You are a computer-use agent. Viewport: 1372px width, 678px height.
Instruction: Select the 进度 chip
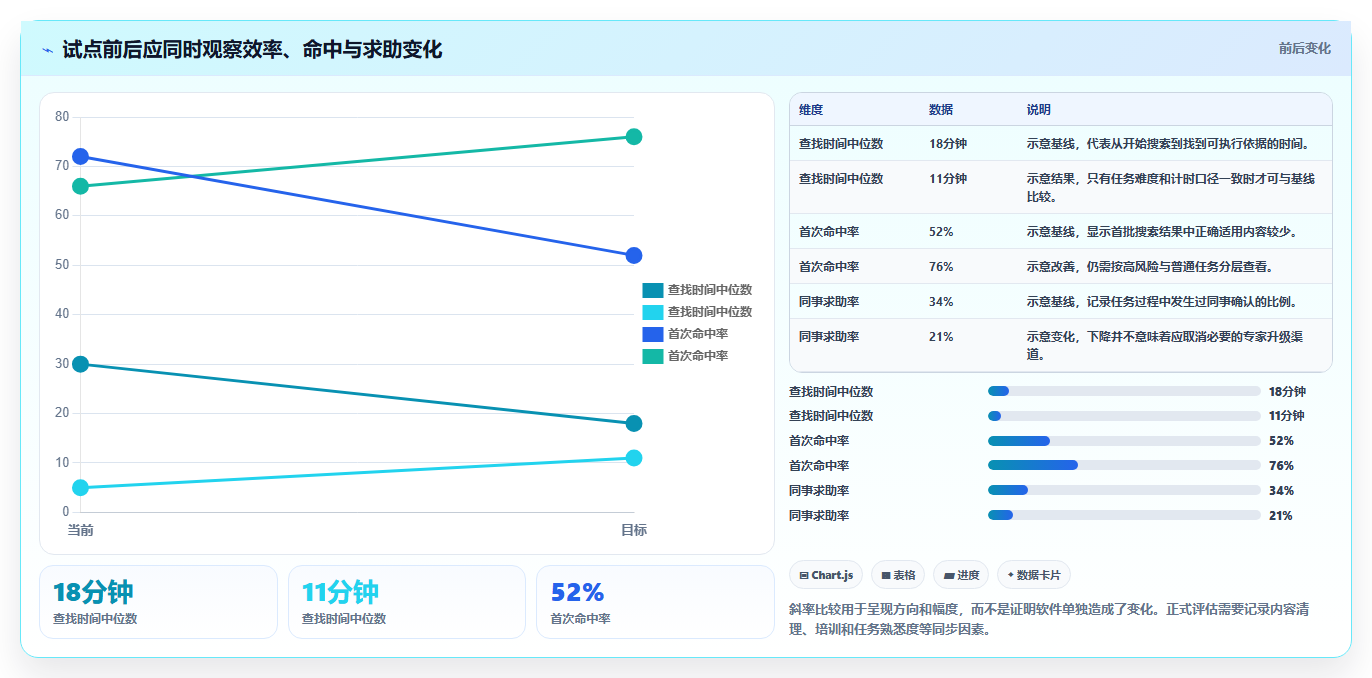961,575
